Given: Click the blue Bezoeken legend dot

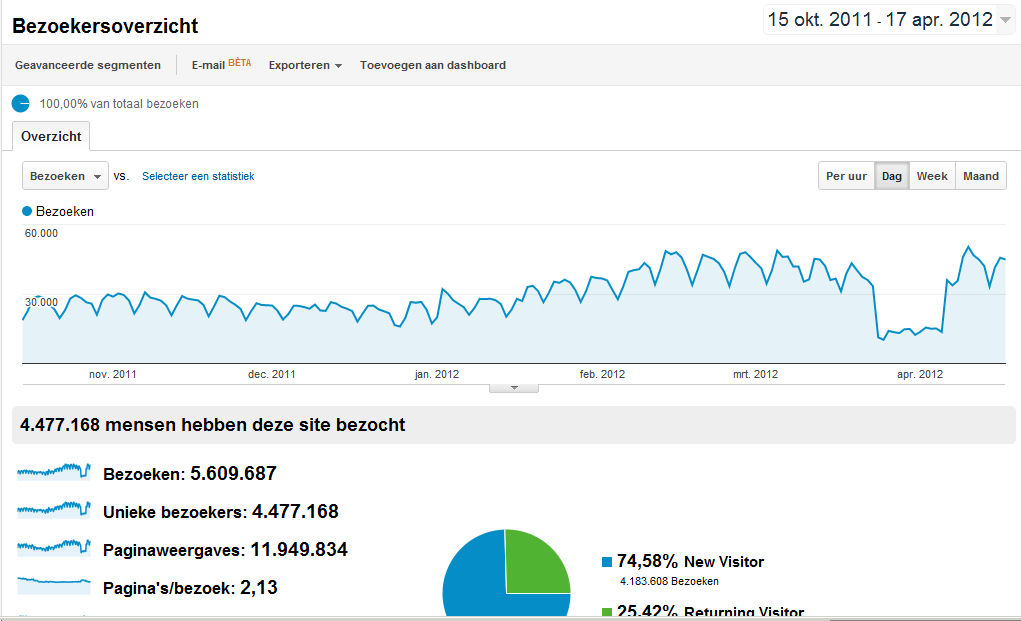Looking at the screenshot, I should [x=27, y=211].
